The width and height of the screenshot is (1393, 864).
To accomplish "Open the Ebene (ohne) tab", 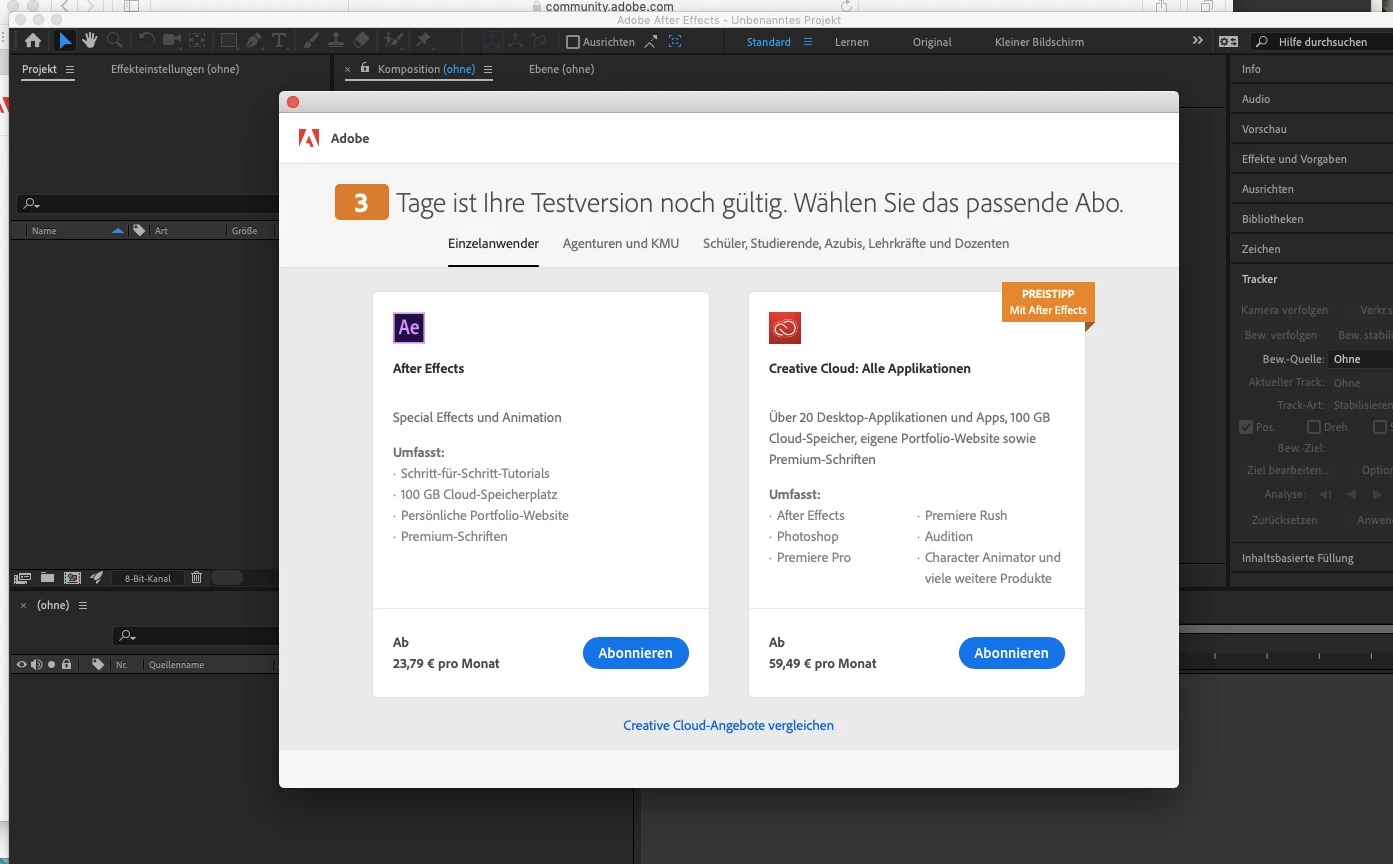I will pos(561,69).
